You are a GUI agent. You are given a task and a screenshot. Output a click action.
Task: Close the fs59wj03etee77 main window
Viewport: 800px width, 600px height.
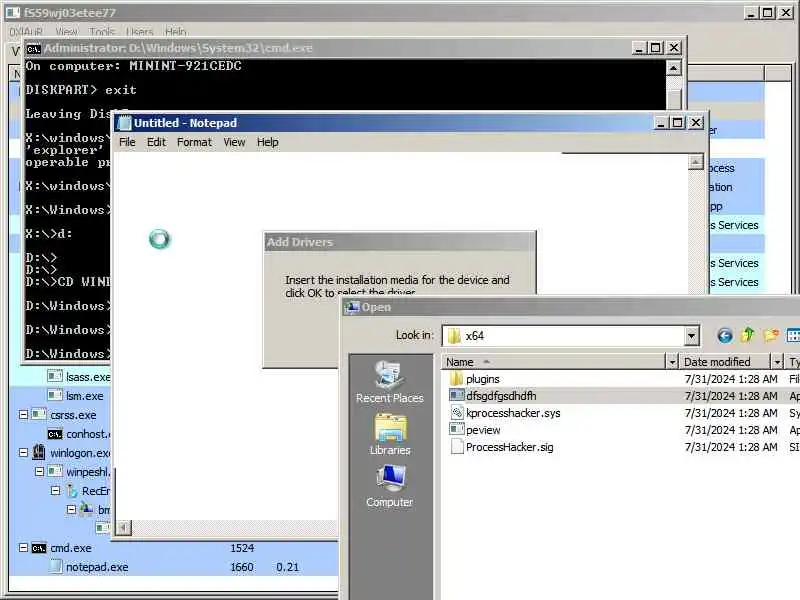point(786,13)
